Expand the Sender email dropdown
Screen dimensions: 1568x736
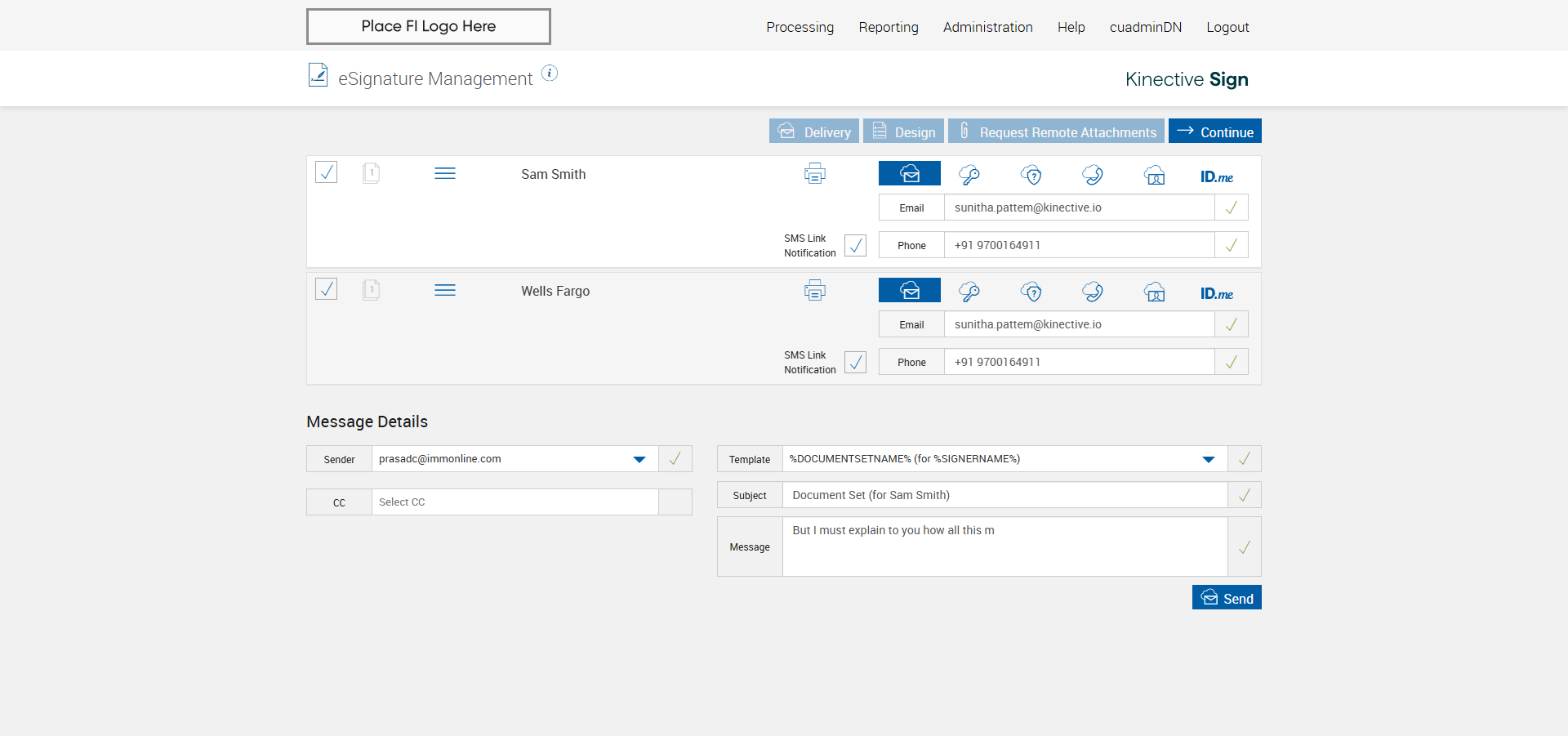point(639,459)
